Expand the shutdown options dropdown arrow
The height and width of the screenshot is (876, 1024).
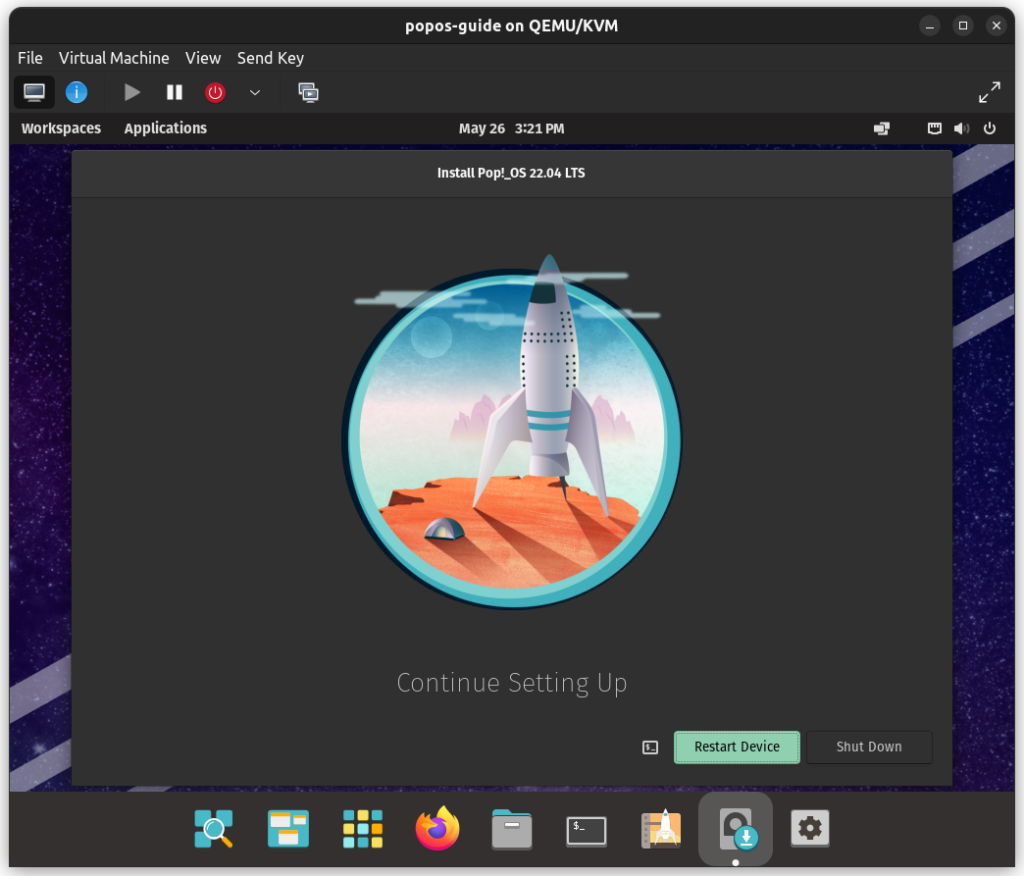(255, 92)
